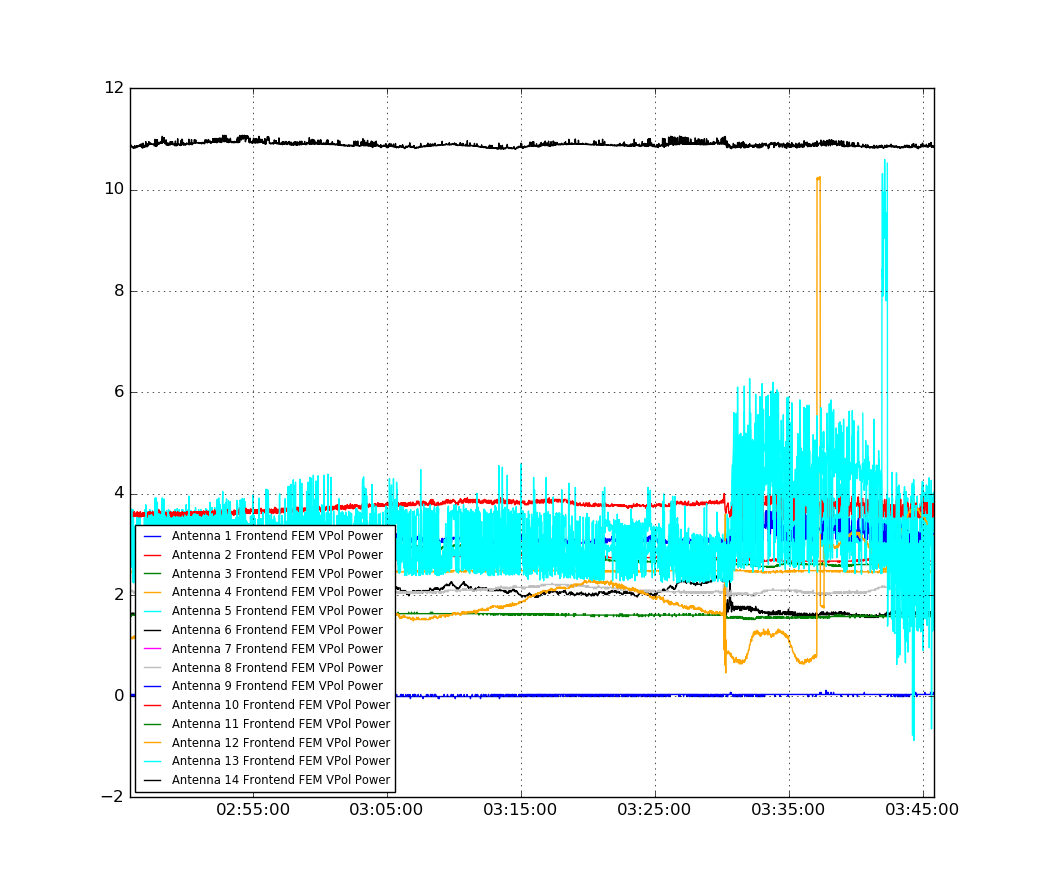This screenshot has width=1037, height=886.
Task: Click the orange Antenna 12 legend line swatch
Action: [153, 743]
